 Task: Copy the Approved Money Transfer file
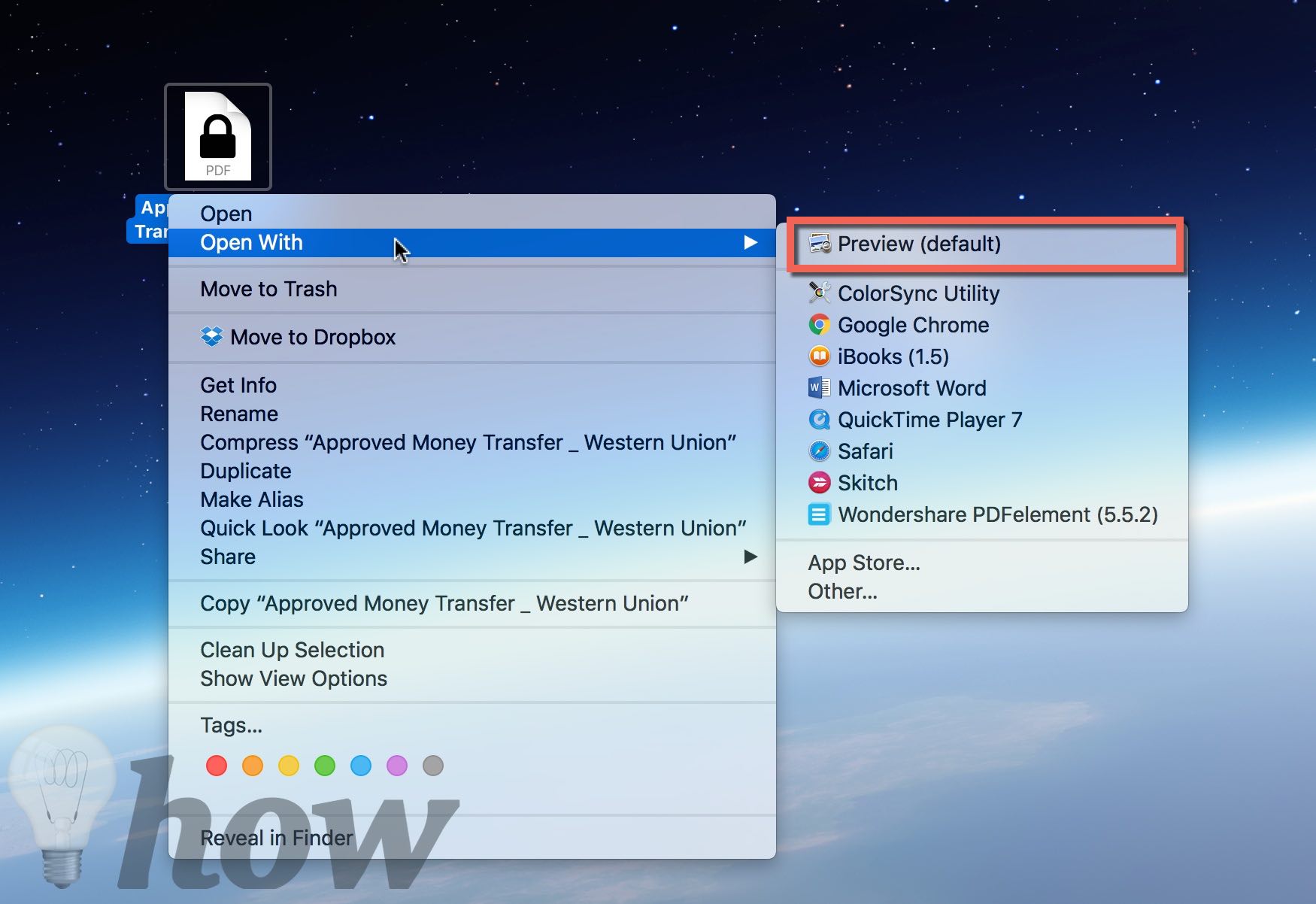472,603
